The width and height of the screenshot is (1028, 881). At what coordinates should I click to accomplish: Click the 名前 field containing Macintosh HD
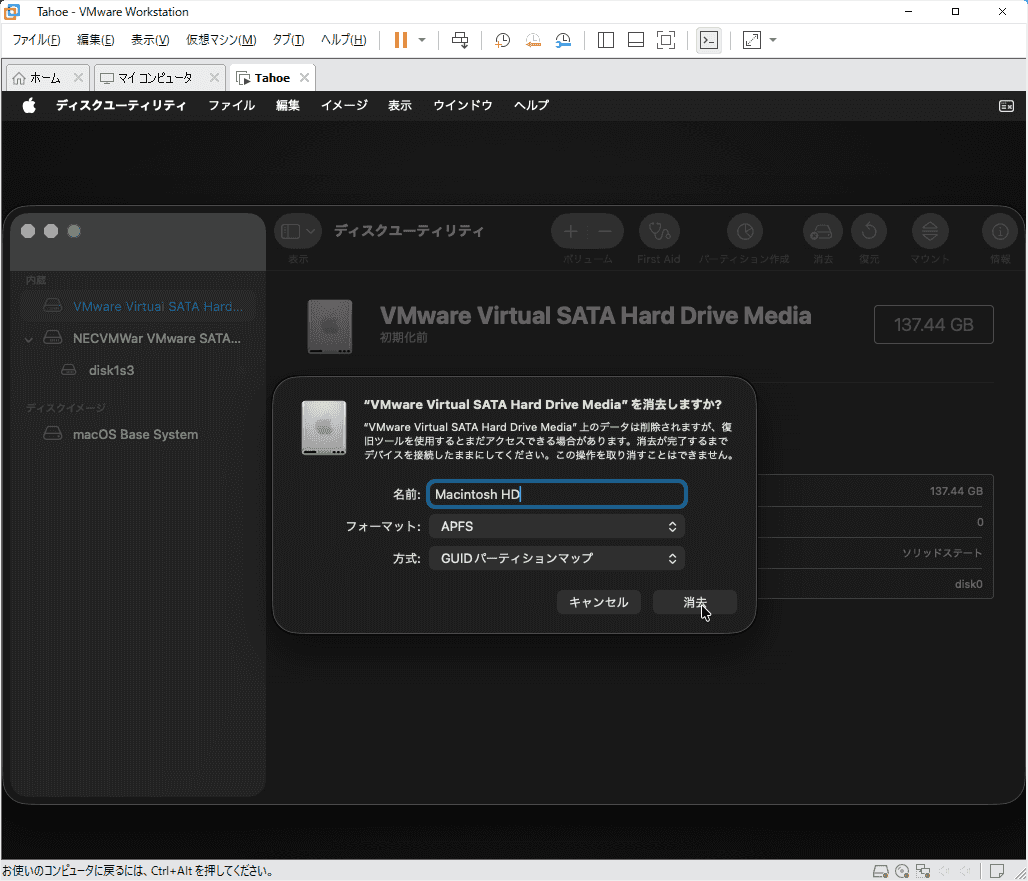(x=556, y=494)
